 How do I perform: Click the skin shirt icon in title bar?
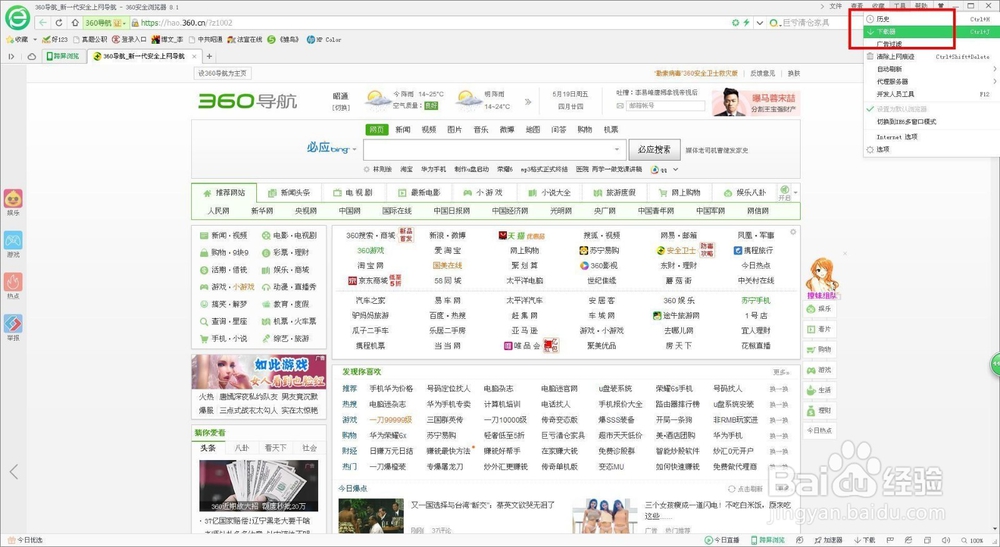click(941, 6)
